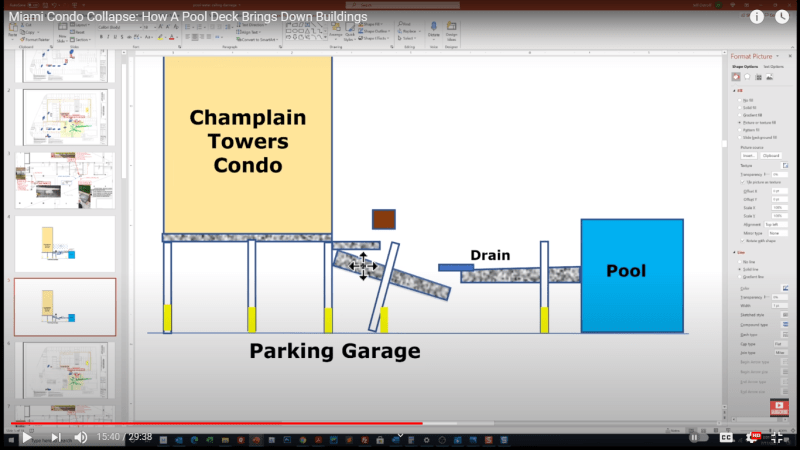Click the Watch Later clock icon
This screenshot has width=800, height=450.
point(782,17)
